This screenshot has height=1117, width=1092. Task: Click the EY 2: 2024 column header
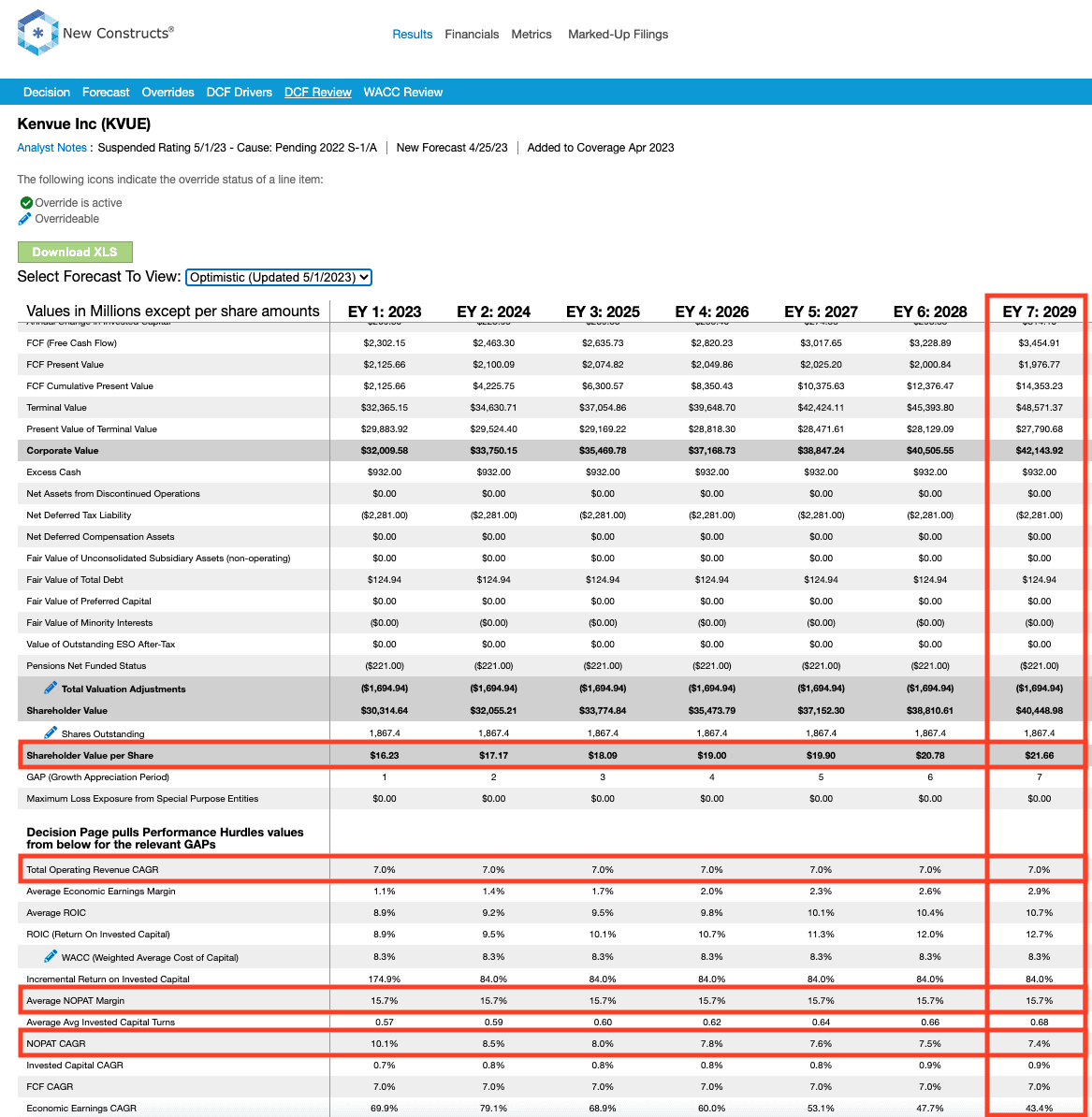[x=494, y=312]
